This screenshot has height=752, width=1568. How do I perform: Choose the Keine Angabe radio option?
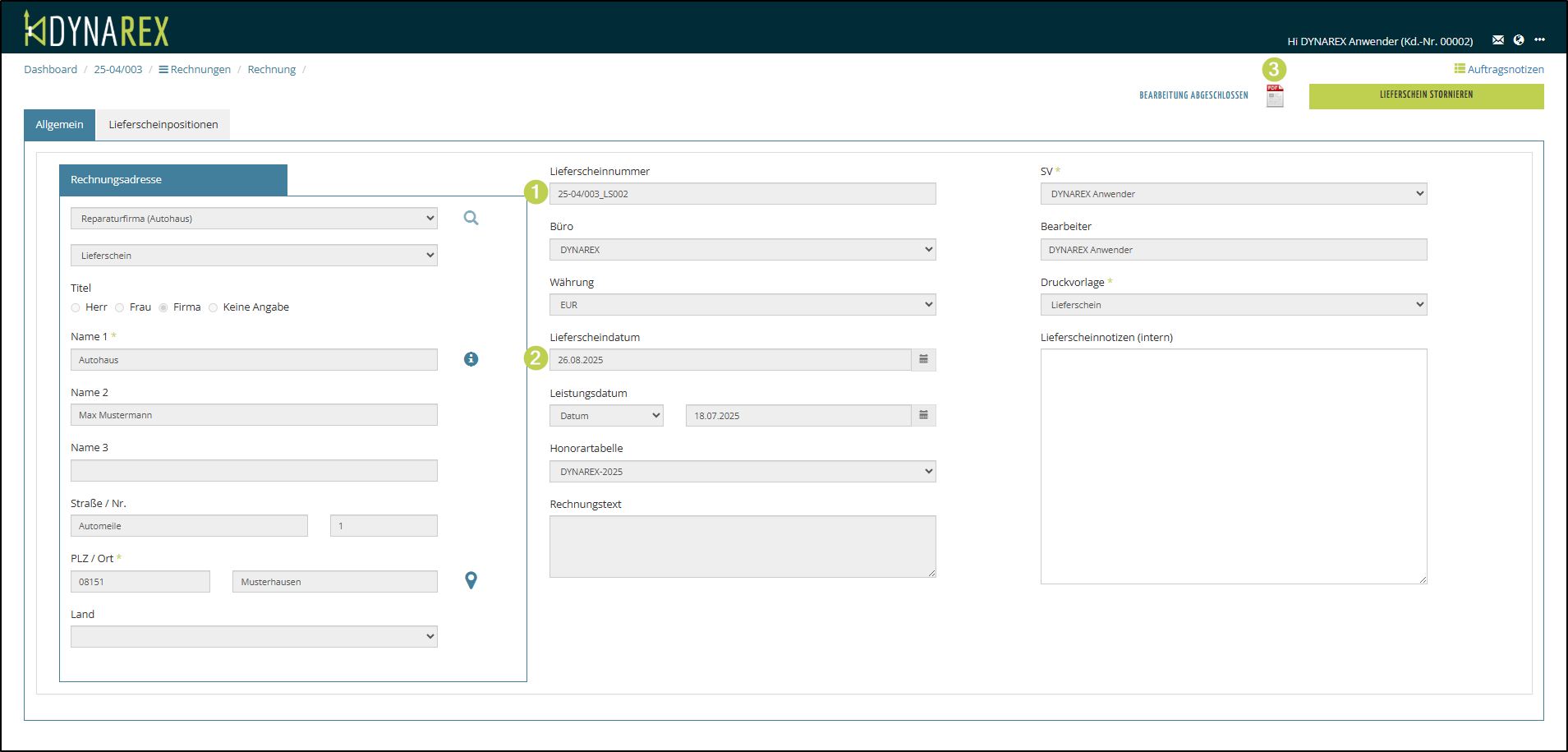[x=214, y=307]
